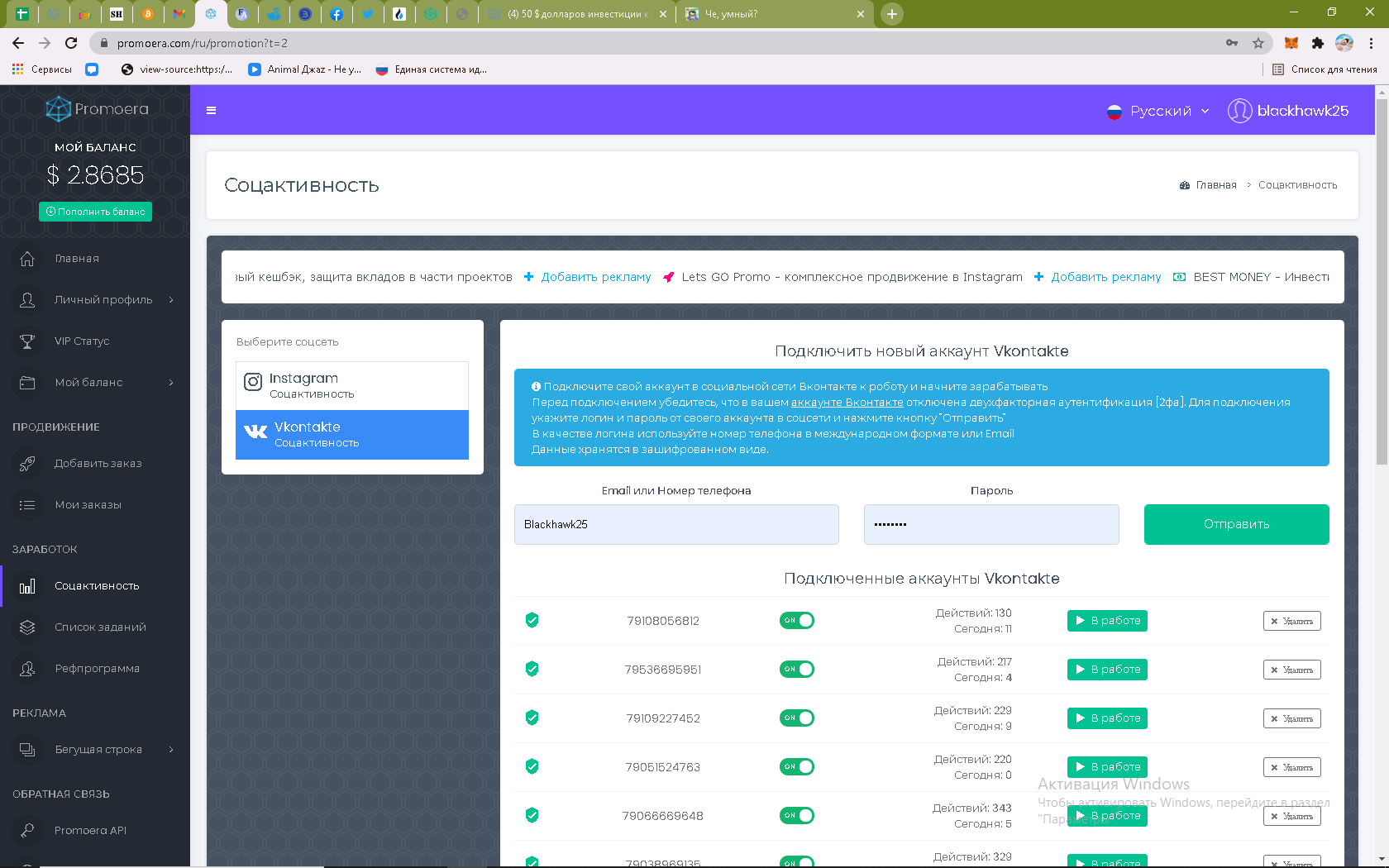Click the hamburger menu icon in purple header

211,111
